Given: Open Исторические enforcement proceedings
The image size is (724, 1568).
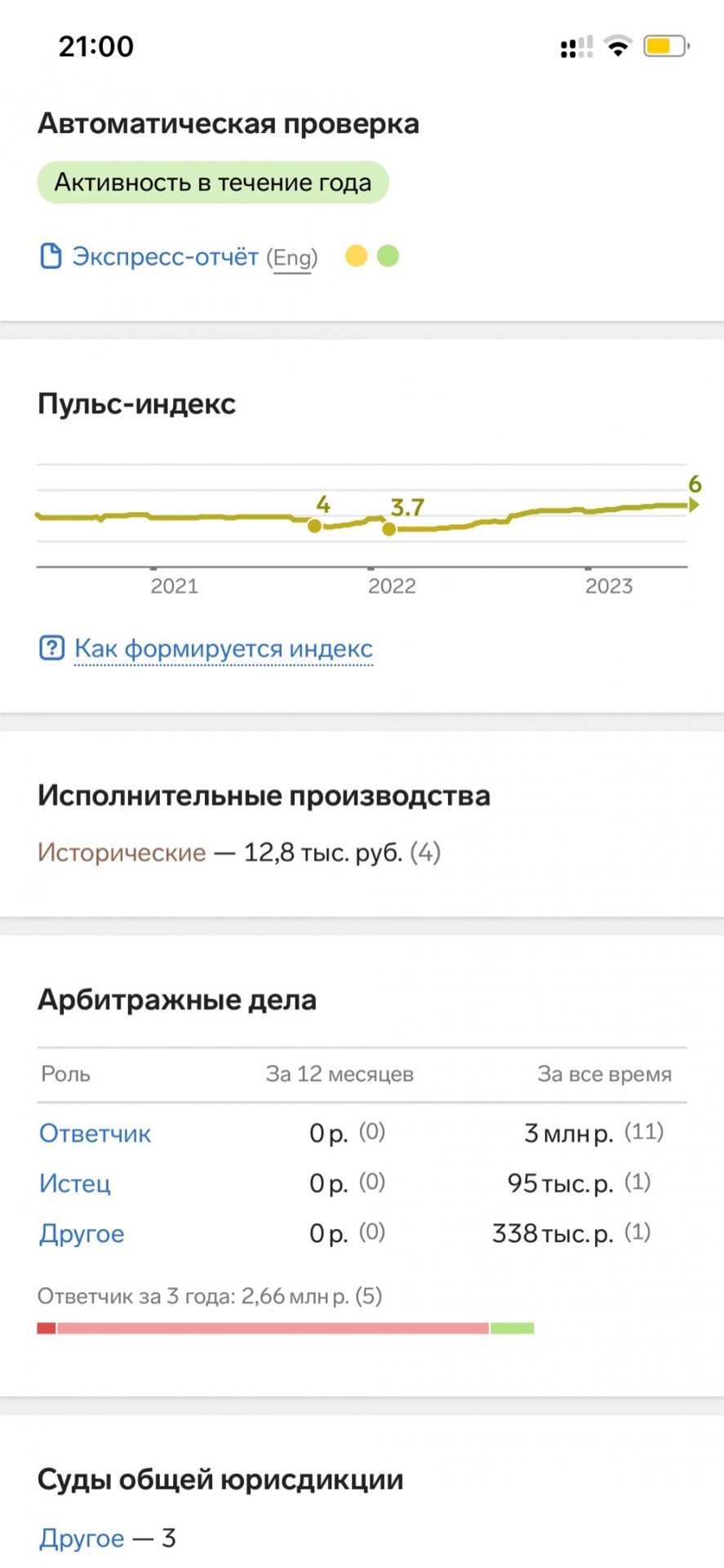Looking at the screenshot, I should click(x=122, y=853).
